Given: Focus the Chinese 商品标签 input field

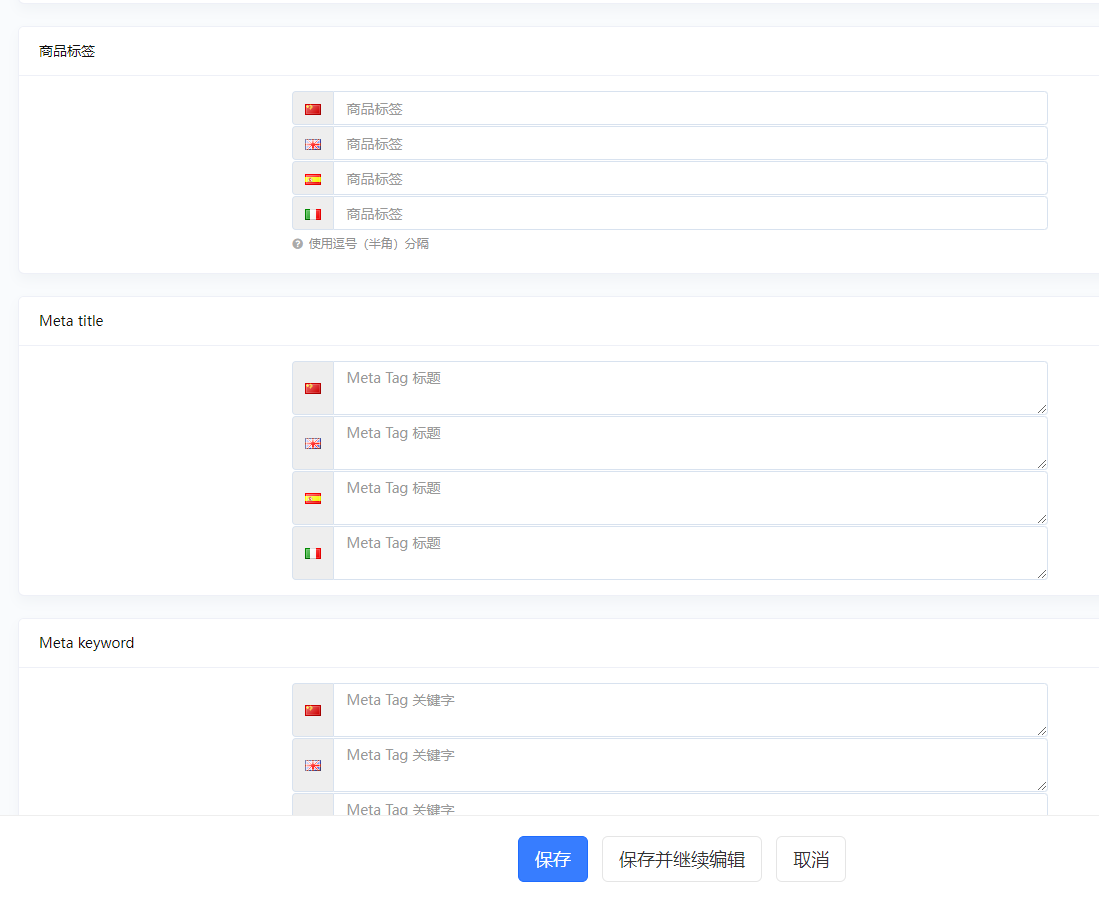Looking at the screenshot, I should coord(690,109).
